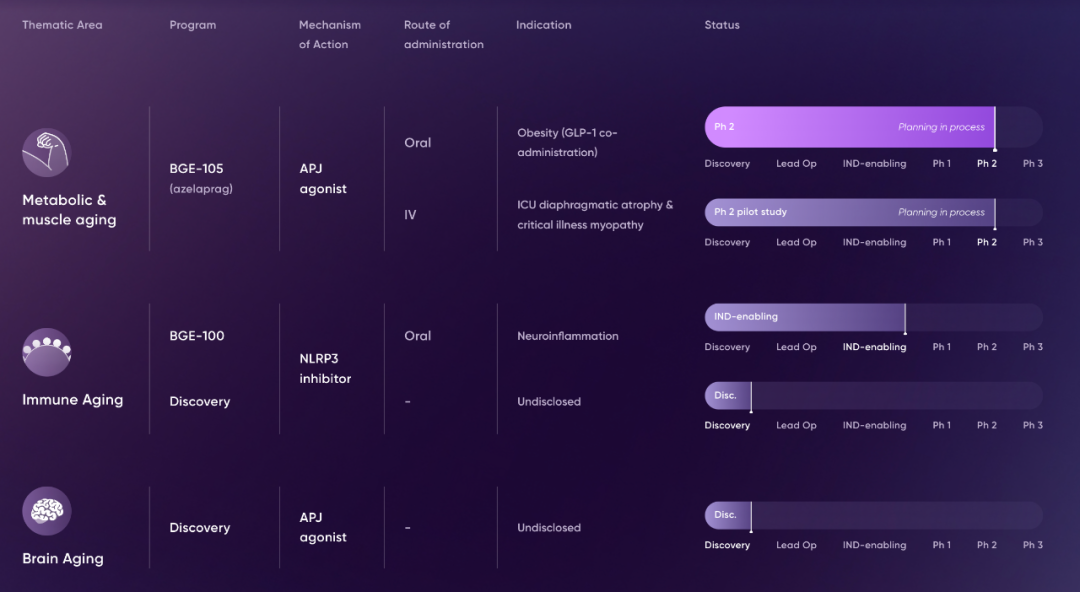Image resolution: width=1080 pixels, height=592 pixels.
Task: Click the BGE-105 azelaprag program name
Action: pos(200,178)
